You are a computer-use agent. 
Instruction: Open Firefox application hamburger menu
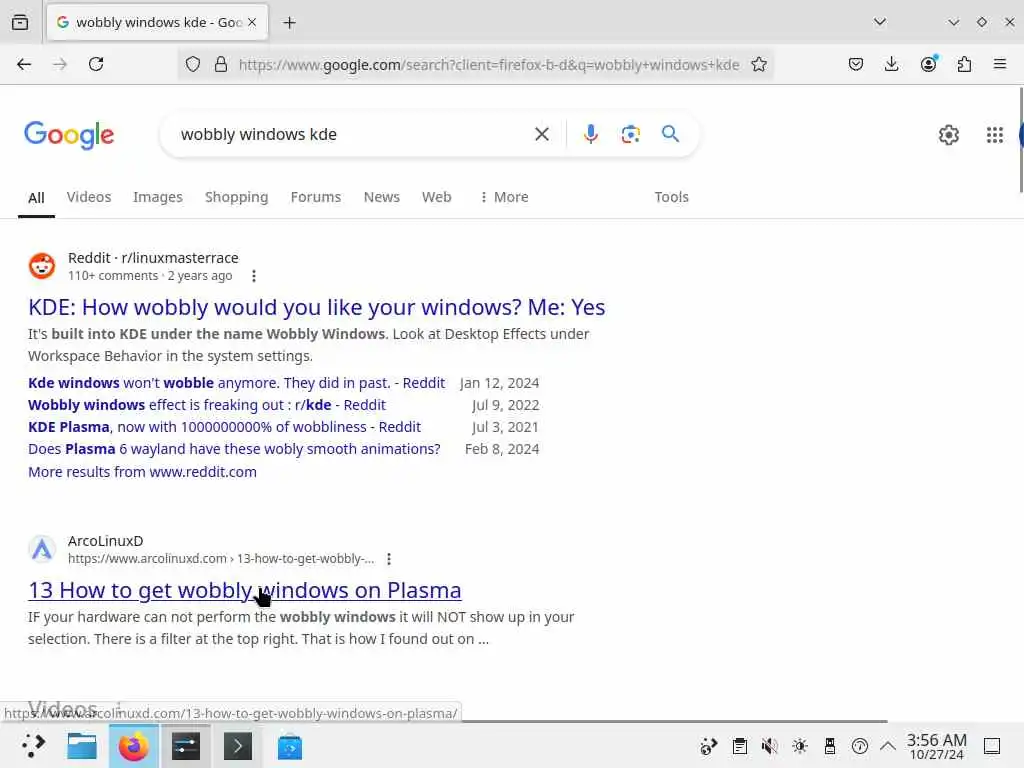(x=1000, y=64)
